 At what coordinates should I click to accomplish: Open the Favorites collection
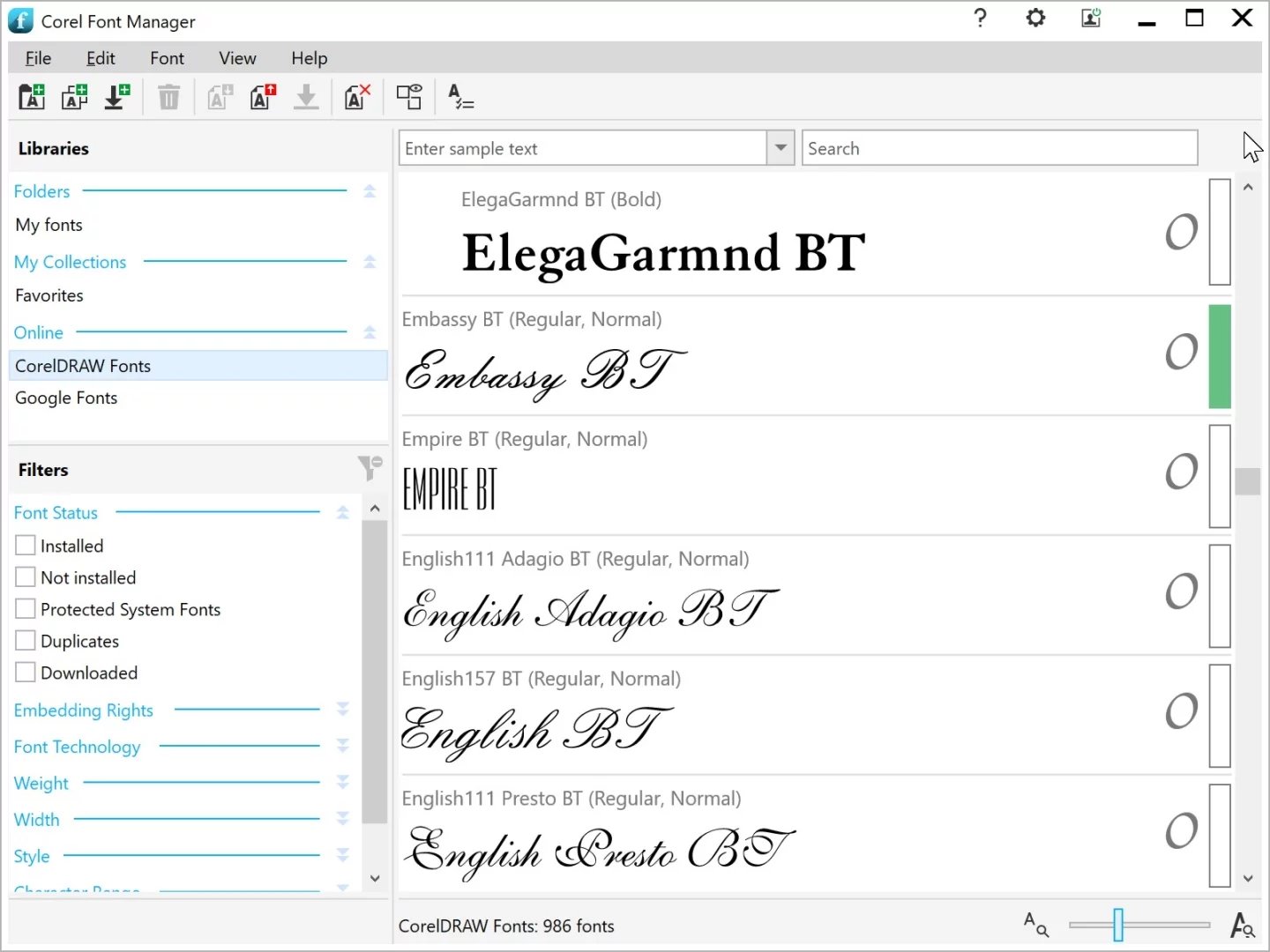click(x=49, y=295)
